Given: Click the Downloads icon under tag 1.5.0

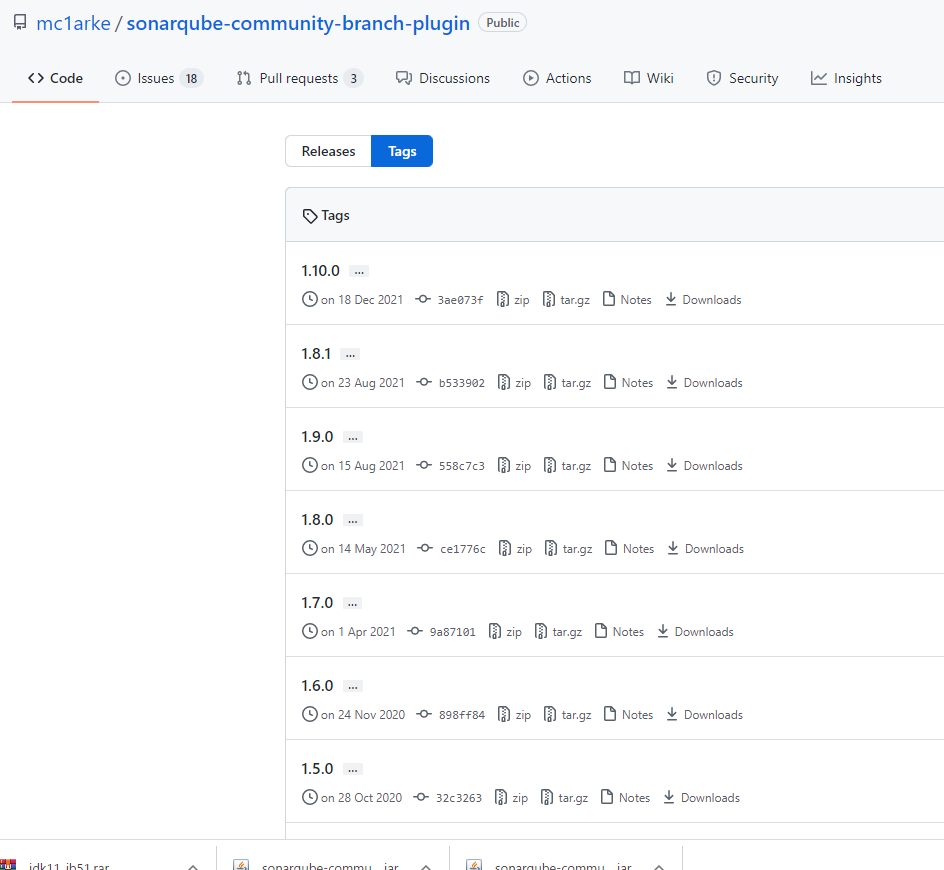Looking at the screenshot, I should pyautogui.click(x=670, y=797).
